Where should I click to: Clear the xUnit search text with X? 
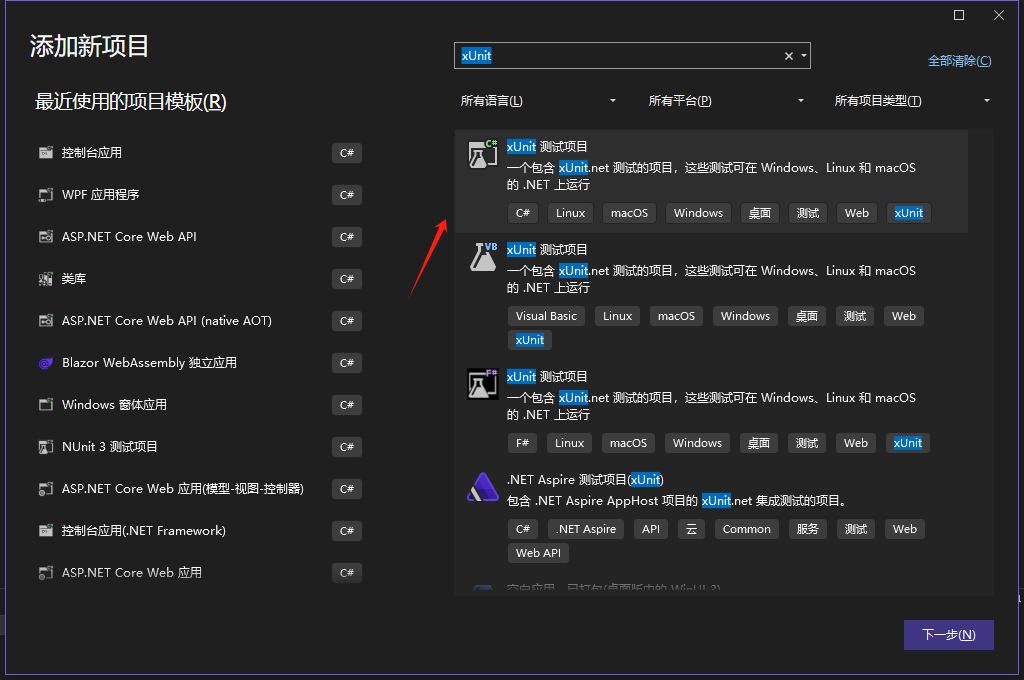(789, 56)
